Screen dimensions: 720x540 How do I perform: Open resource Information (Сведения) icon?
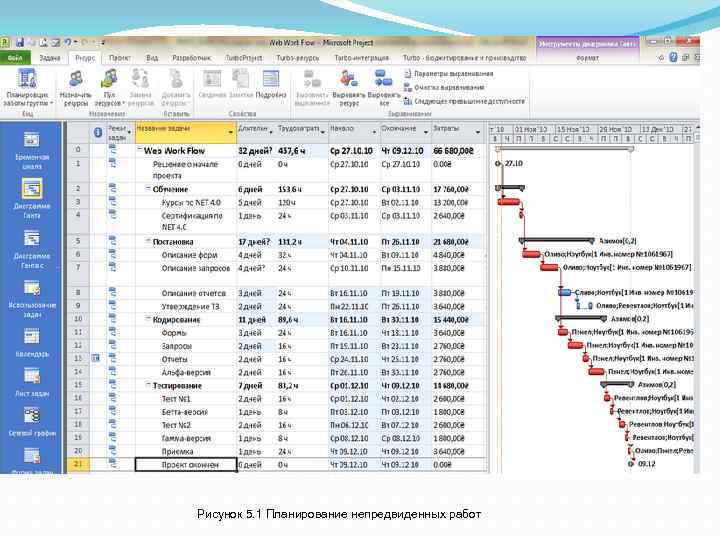[x=212, y=79]
